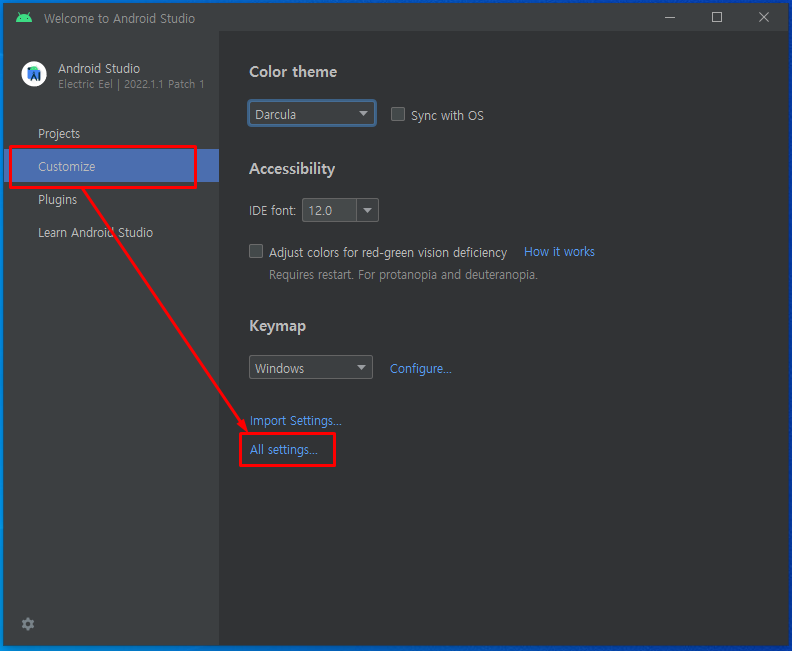Image resolution: width=792 pixels, height=651 pixels.
Task: Enable Sync with OS checkbox
Action: (x=398, y=114)
